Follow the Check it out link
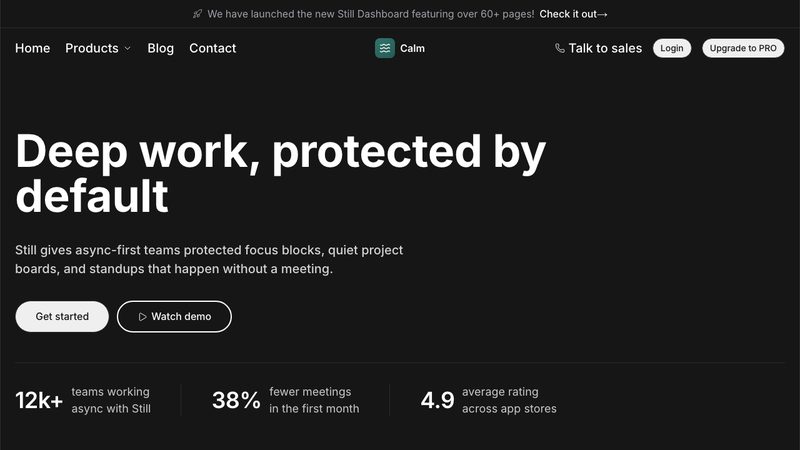The image size is (800, 450). (573, 14)
